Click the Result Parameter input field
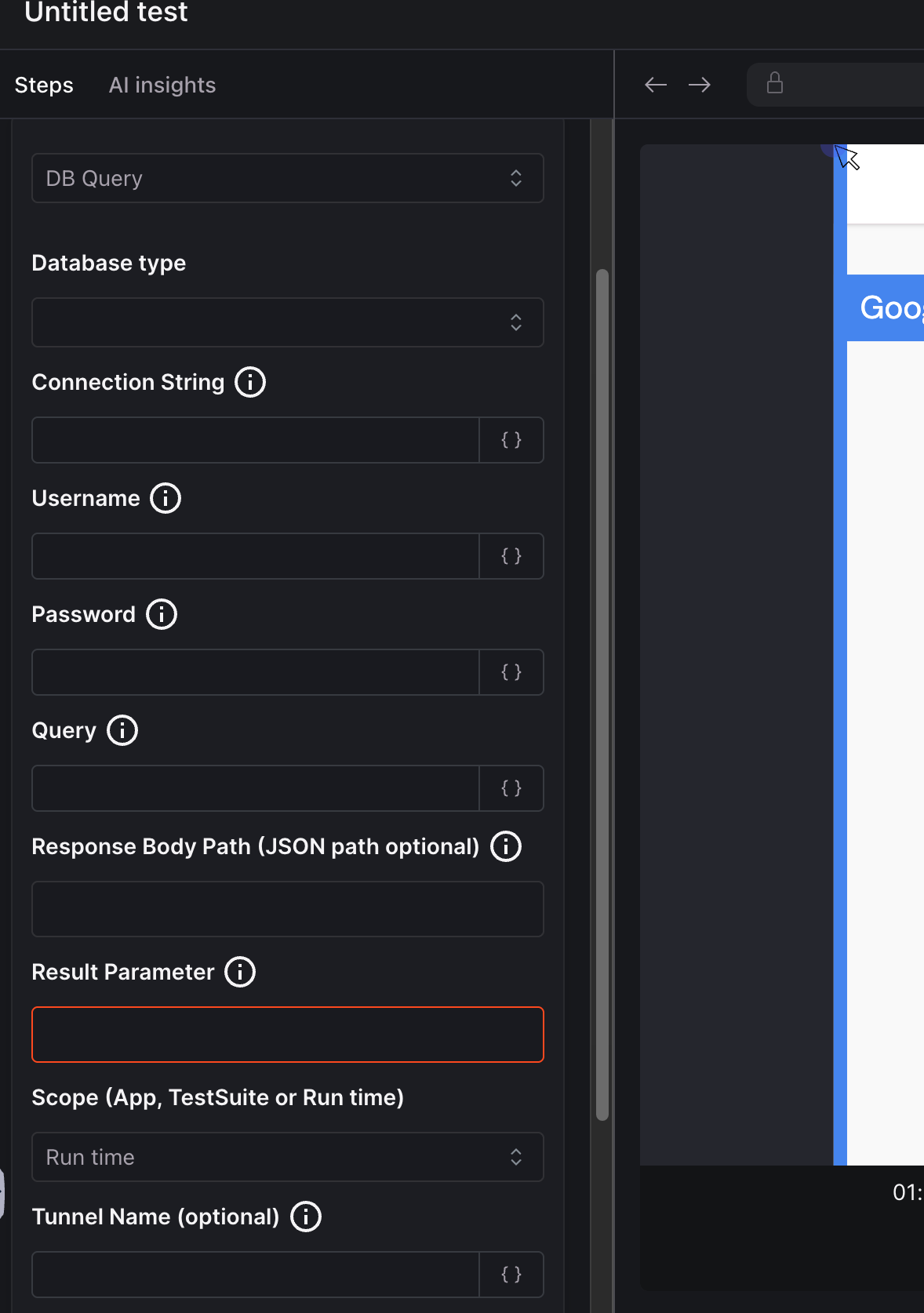Image resolution: width=924 pixels, height=1313 pixels. point(287,1035)
